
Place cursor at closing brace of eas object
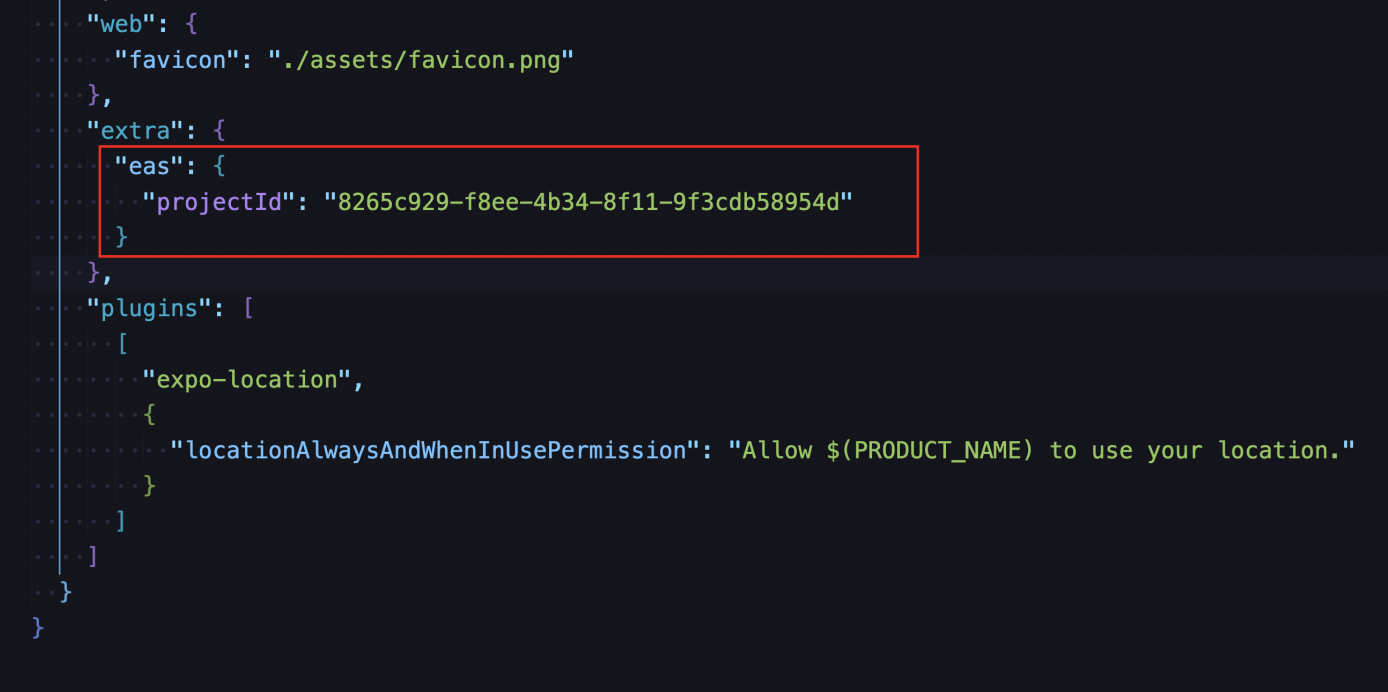pos(122,237)
